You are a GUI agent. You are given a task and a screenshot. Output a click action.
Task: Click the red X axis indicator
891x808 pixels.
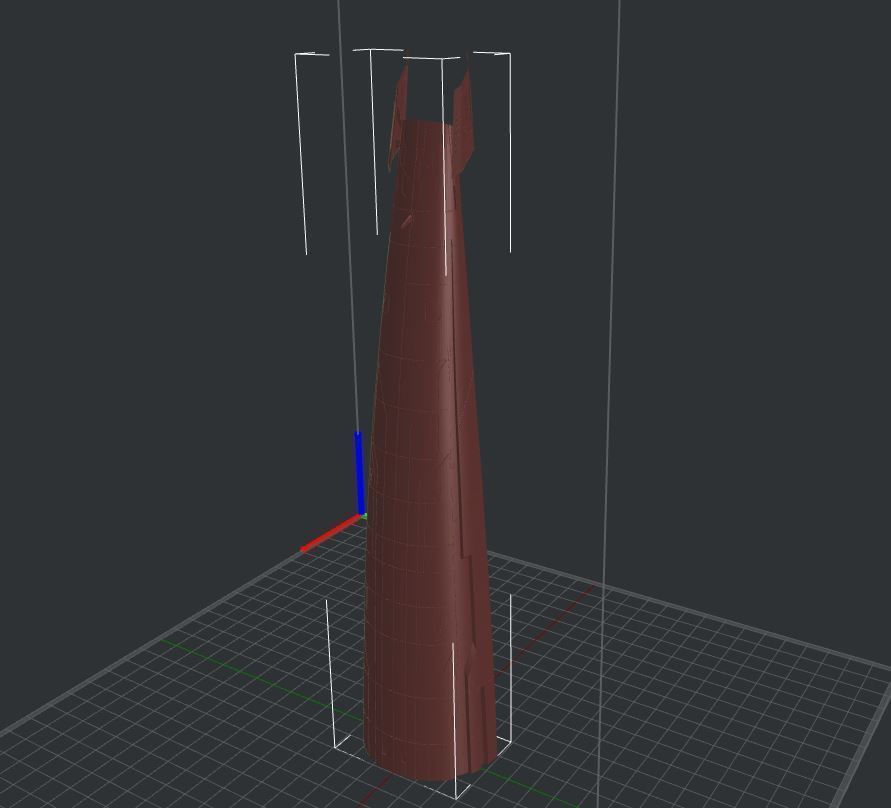pyautogui.click(x=331, y=533)
